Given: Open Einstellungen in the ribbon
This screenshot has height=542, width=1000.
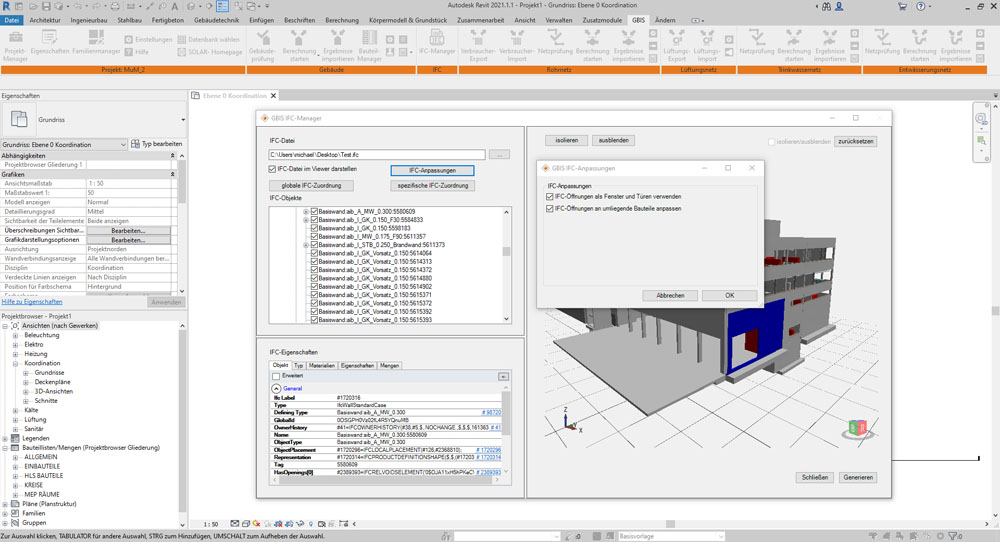Looking at the screenshot, I should pyautogui.click(x=148, y=40).
